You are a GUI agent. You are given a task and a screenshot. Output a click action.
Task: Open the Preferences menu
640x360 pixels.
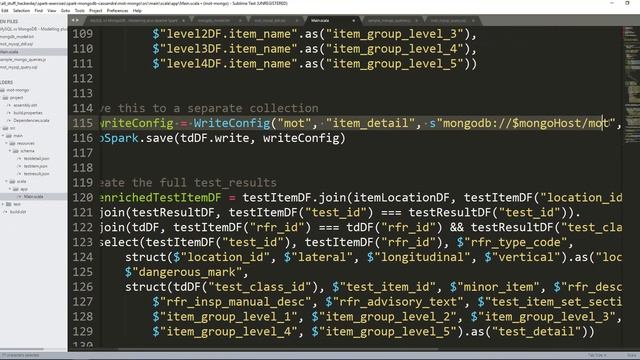click(x=117, y=11)
